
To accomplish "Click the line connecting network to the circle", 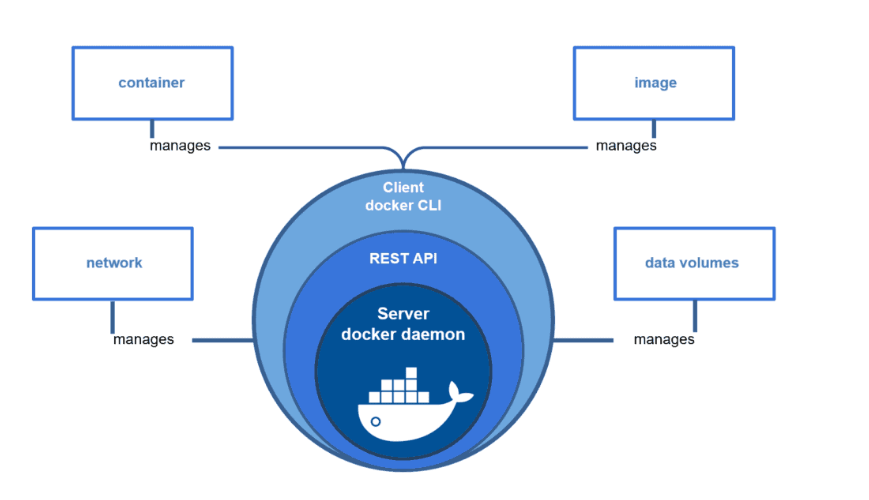I will tap(220, 340).
